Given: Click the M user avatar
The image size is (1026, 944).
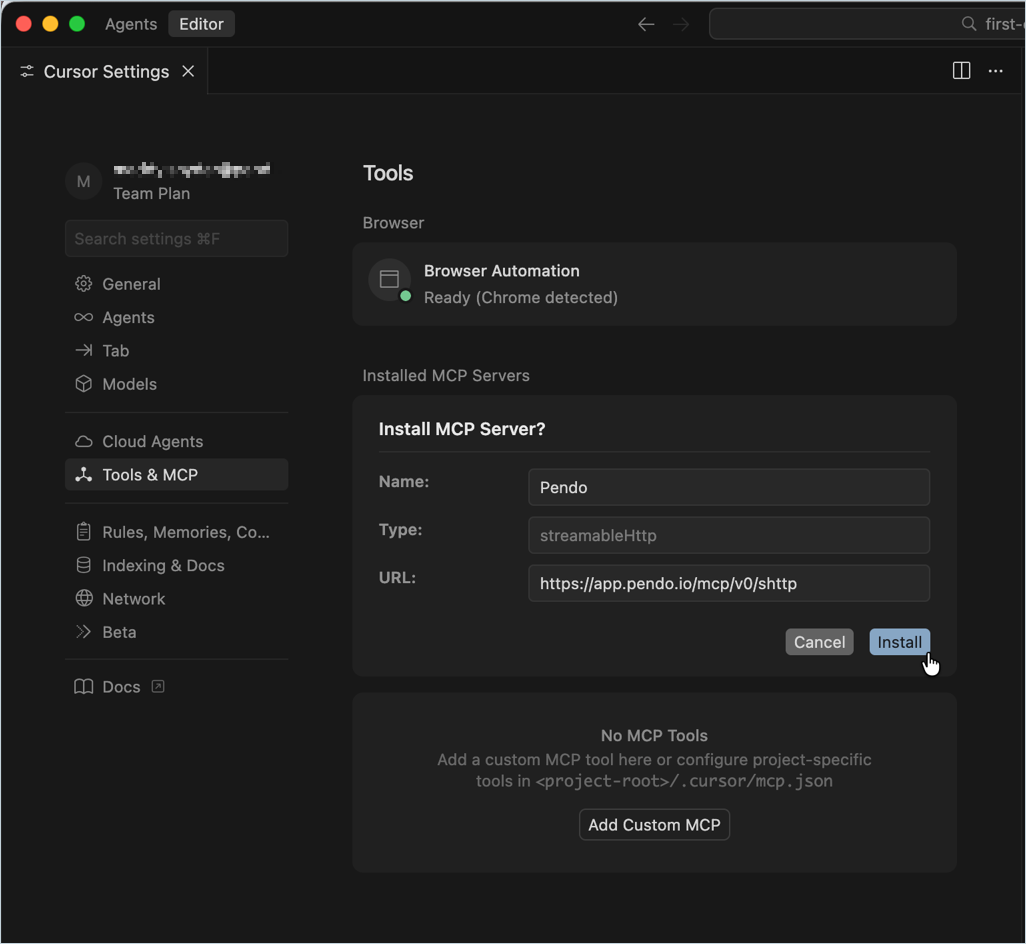Looking at the screenshot, I should (x=84, y=181).
